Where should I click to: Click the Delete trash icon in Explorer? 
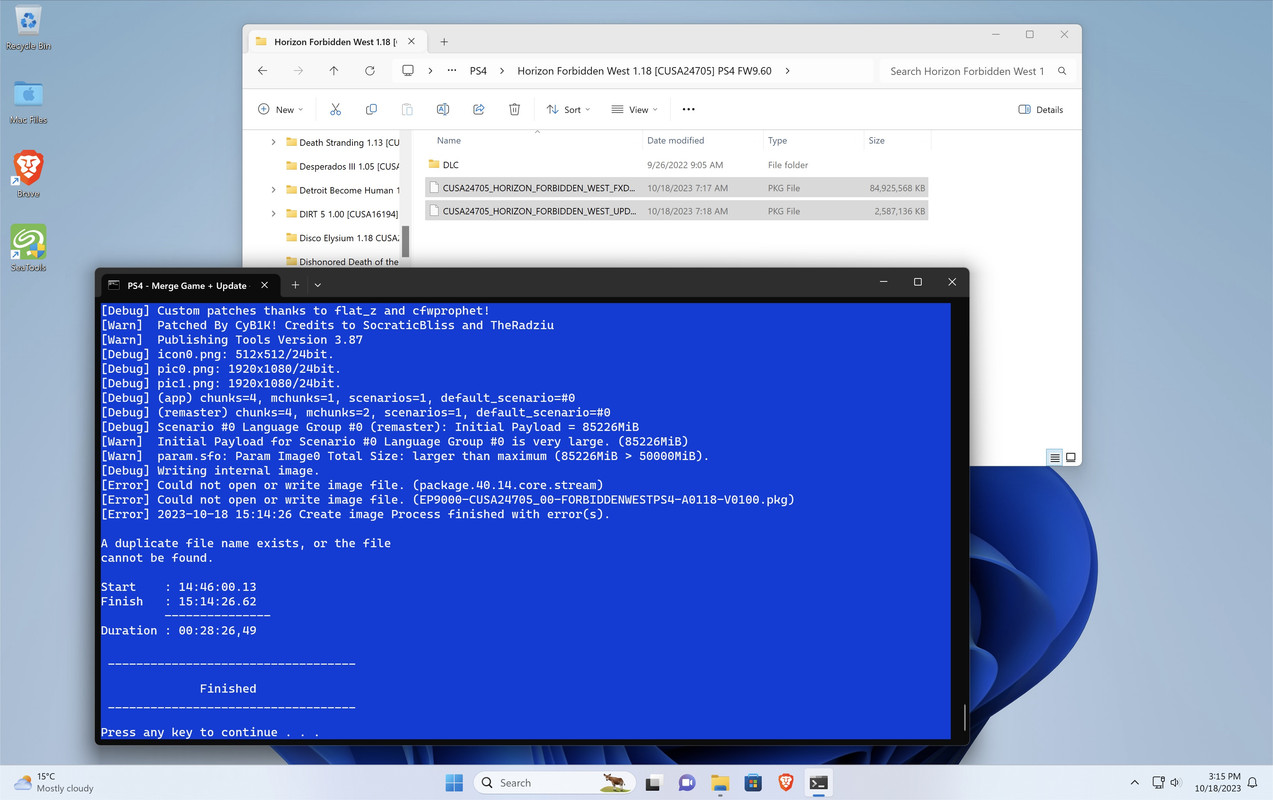[x=514, y=109]
